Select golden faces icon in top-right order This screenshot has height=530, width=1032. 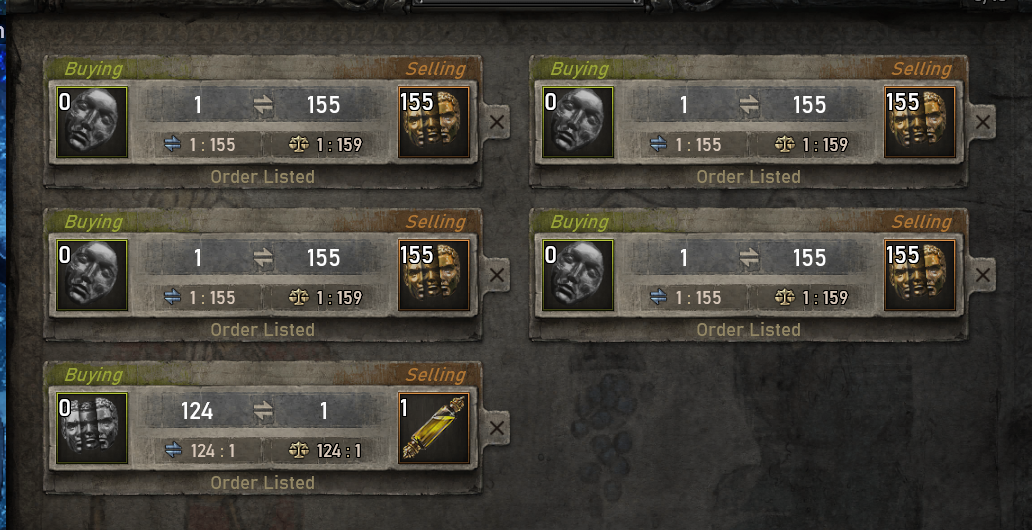pyautogui.click(x=919, y=122)
